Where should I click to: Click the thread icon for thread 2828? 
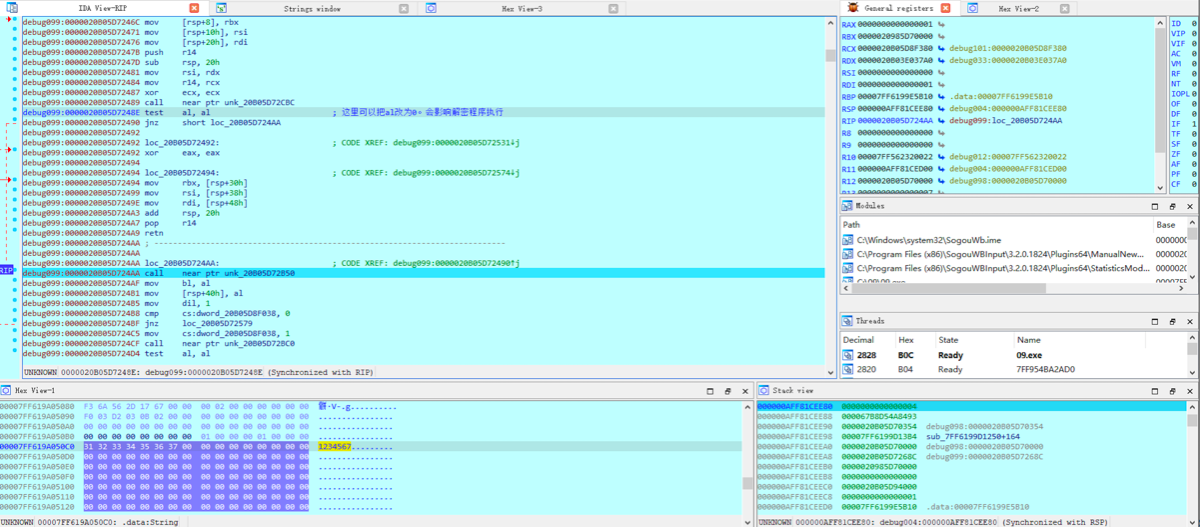[848, 355]
